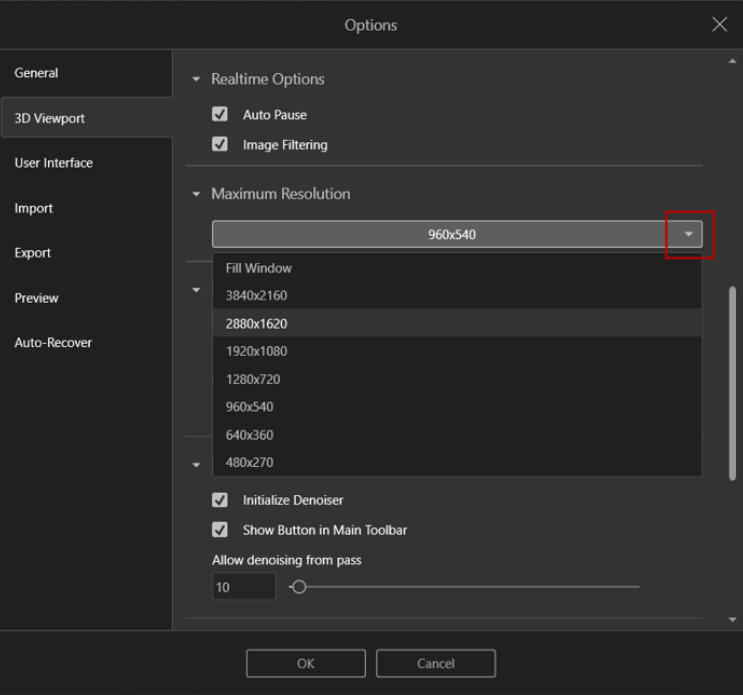The image size is (743, 695).
Task: Disable the Initialize Denoiser checkbox
Action: [x=221, y=500]
